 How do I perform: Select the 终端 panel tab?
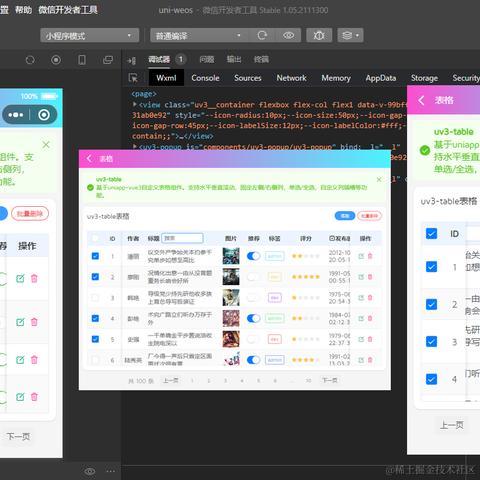261,59
